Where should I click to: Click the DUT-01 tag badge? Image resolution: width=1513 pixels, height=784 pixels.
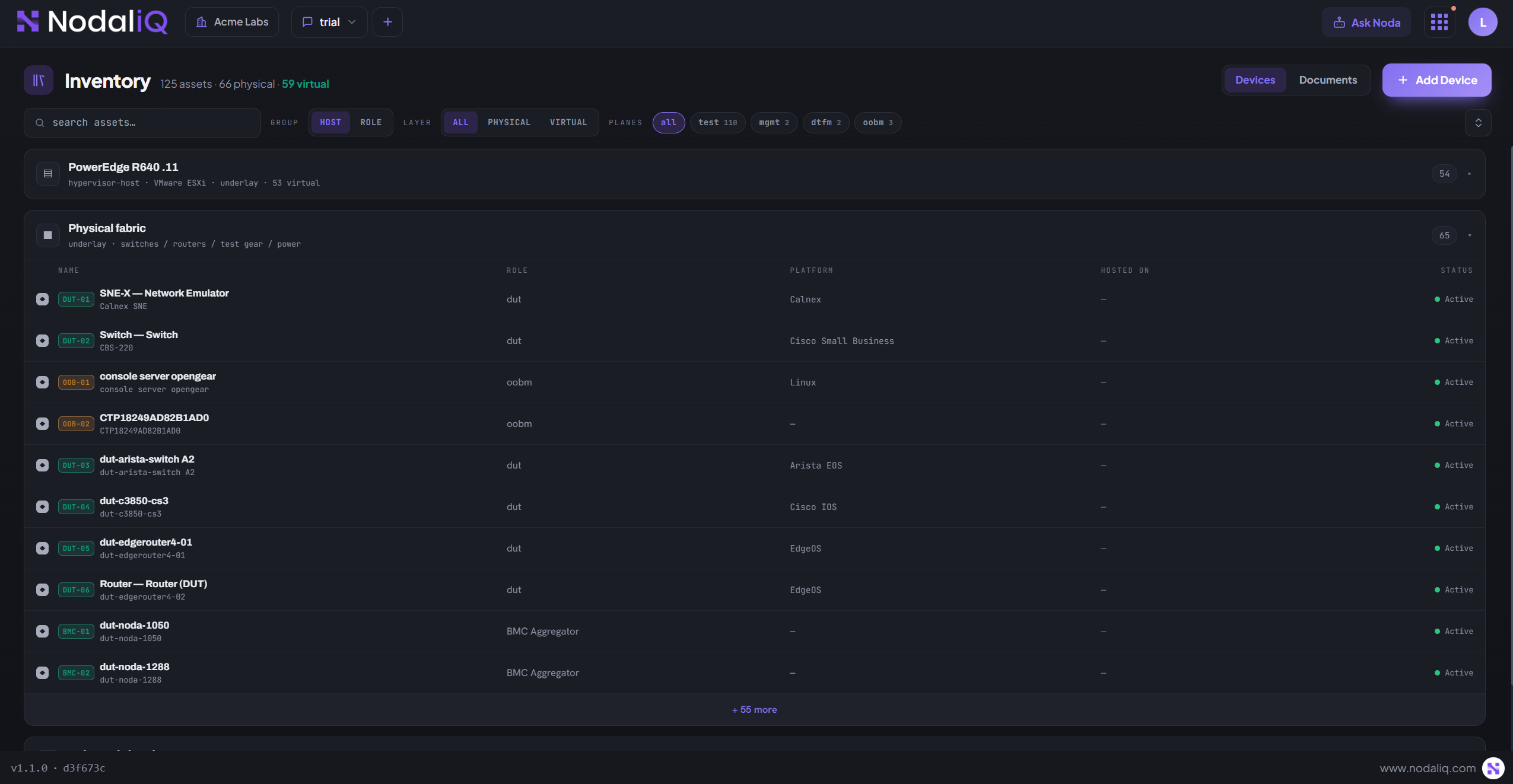(x=76, y=299)
